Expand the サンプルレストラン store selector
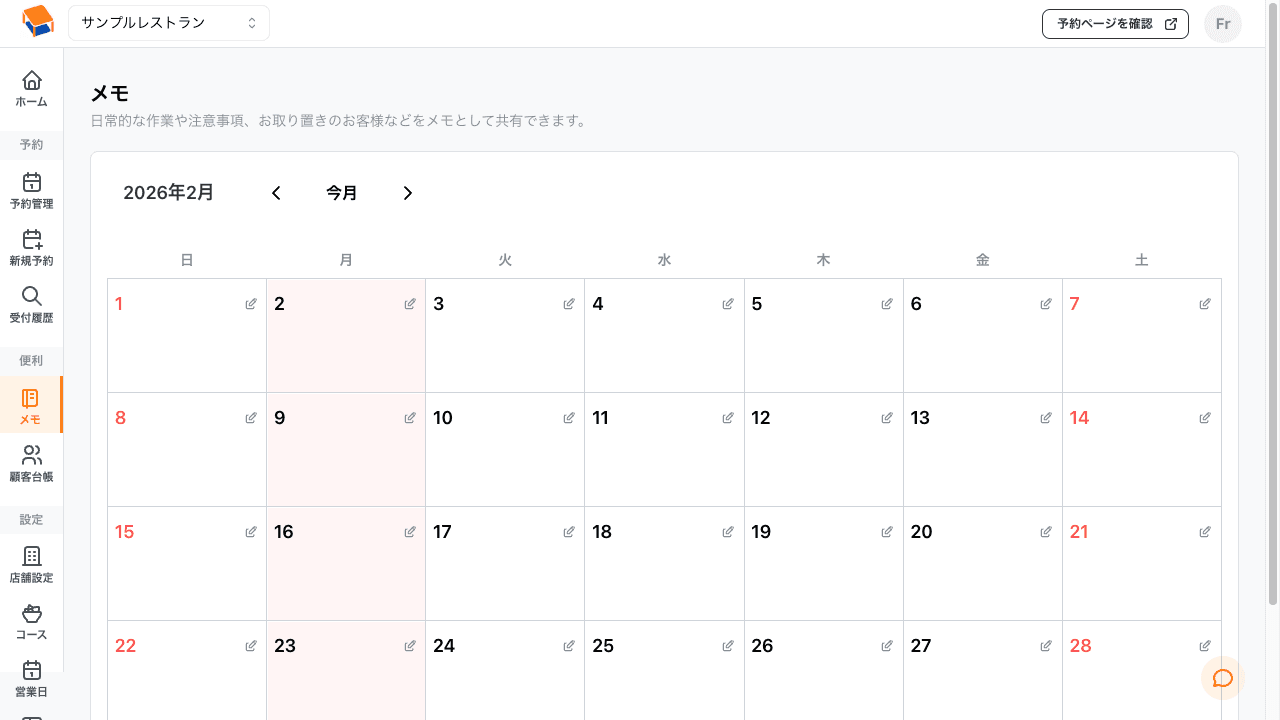 169,23
